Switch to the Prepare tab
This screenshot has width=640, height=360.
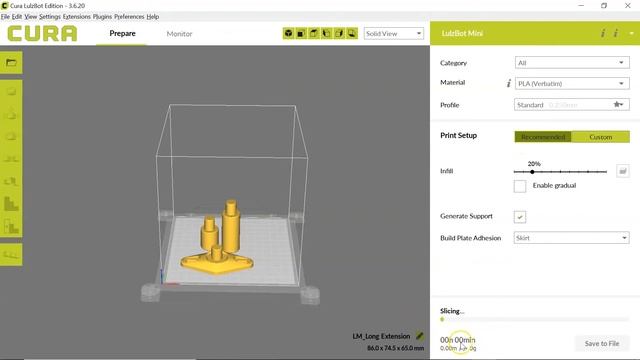tap(122, 33)
